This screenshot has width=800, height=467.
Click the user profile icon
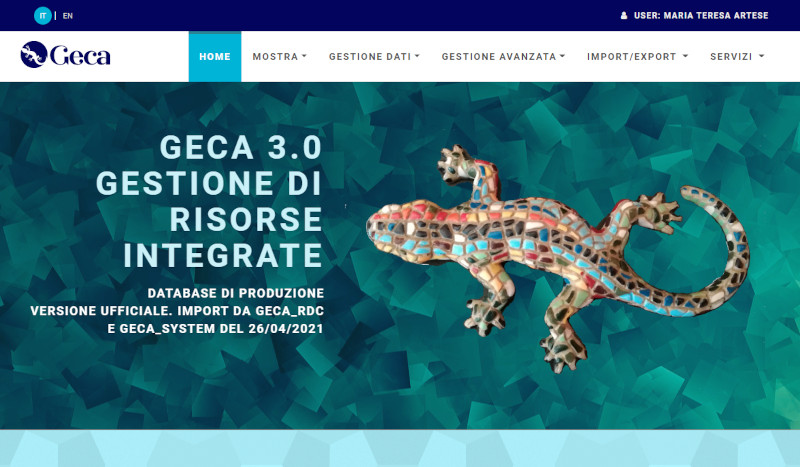pyautogui.click(x=624, y=16)
